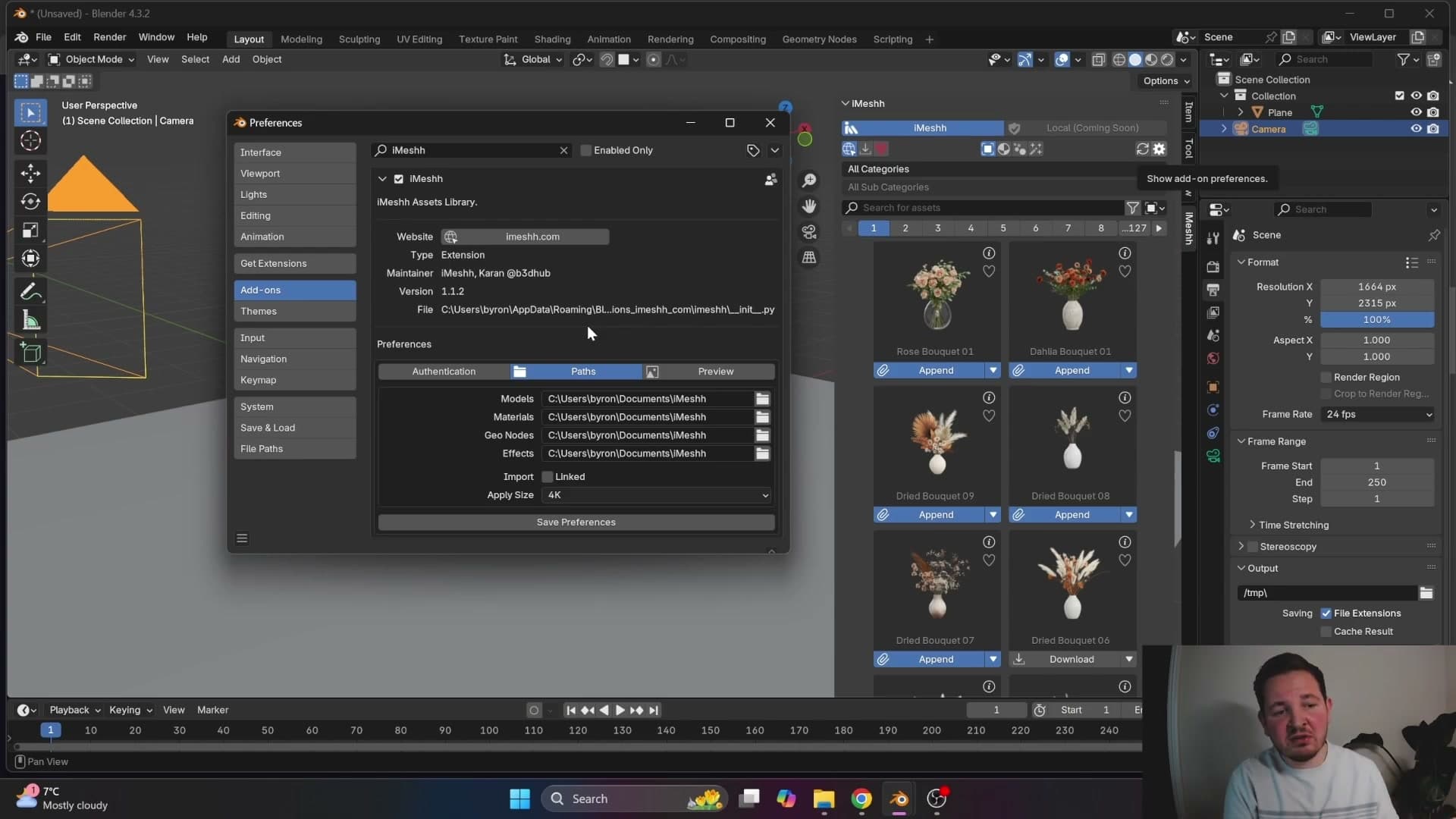Download the Dried Bouquet 06 asset
This screenshot has height=819, width=1456.
point(1065,660)
